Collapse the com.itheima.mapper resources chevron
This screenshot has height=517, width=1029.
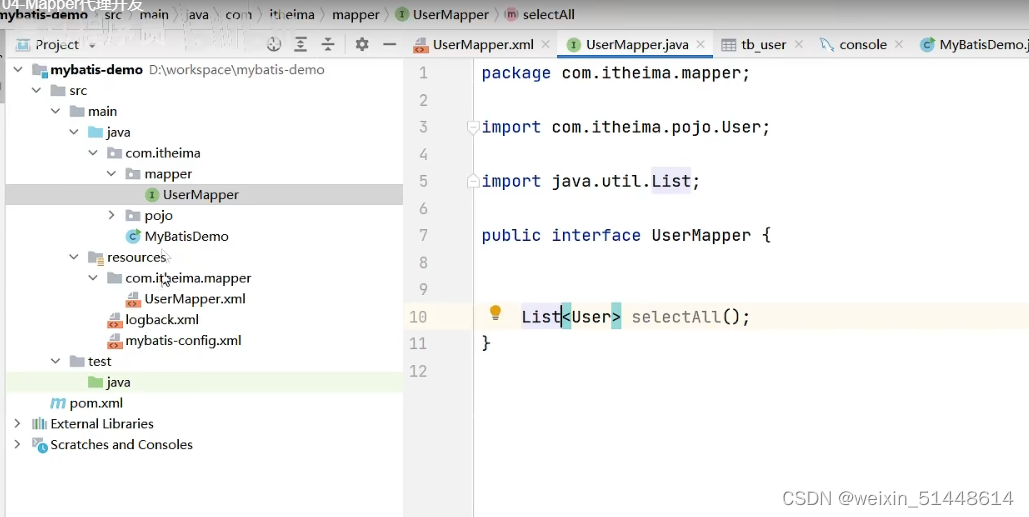[x=93, y=278]
